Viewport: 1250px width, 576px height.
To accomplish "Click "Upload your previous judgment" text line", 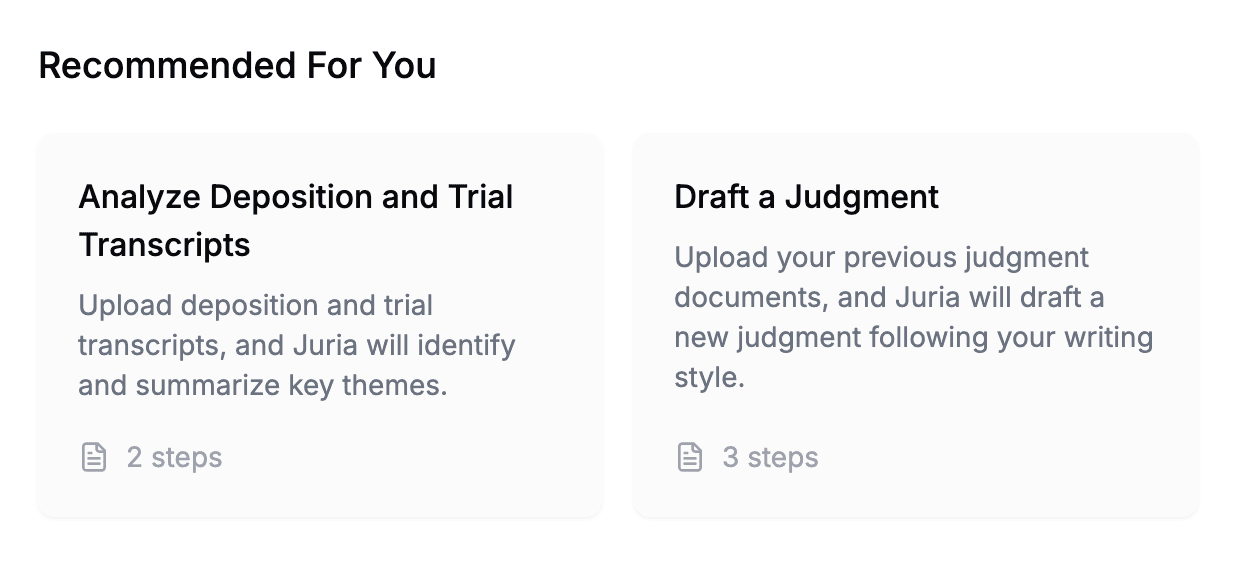I will pos(881,258).
